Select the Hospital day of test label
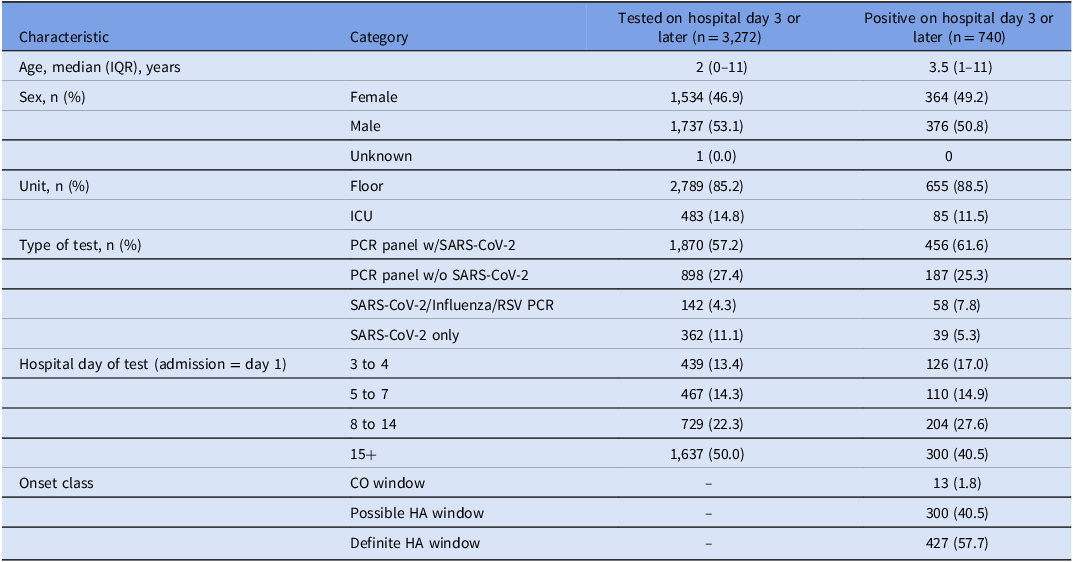 153,365
